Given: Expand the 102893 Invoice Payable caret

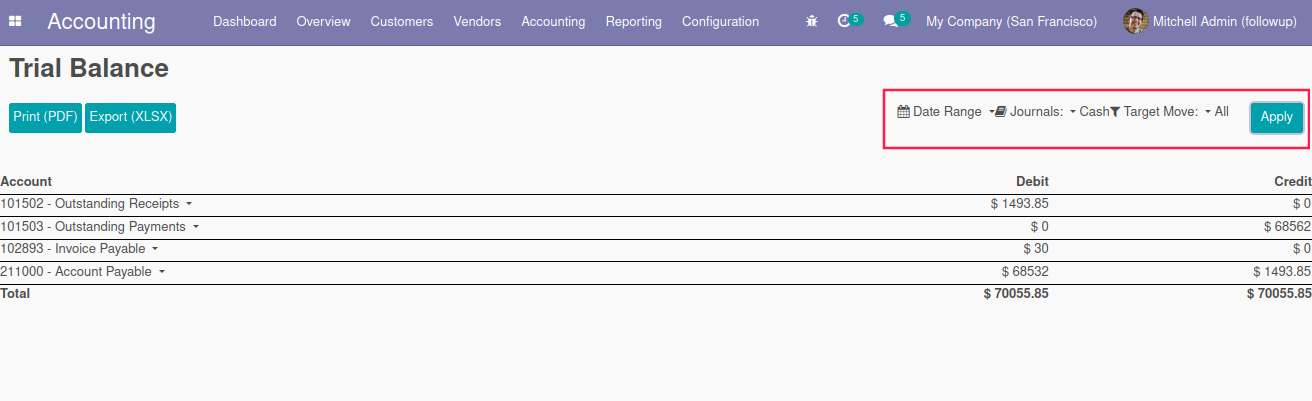Looking at the screenshot, I should [x=155, y=249].
